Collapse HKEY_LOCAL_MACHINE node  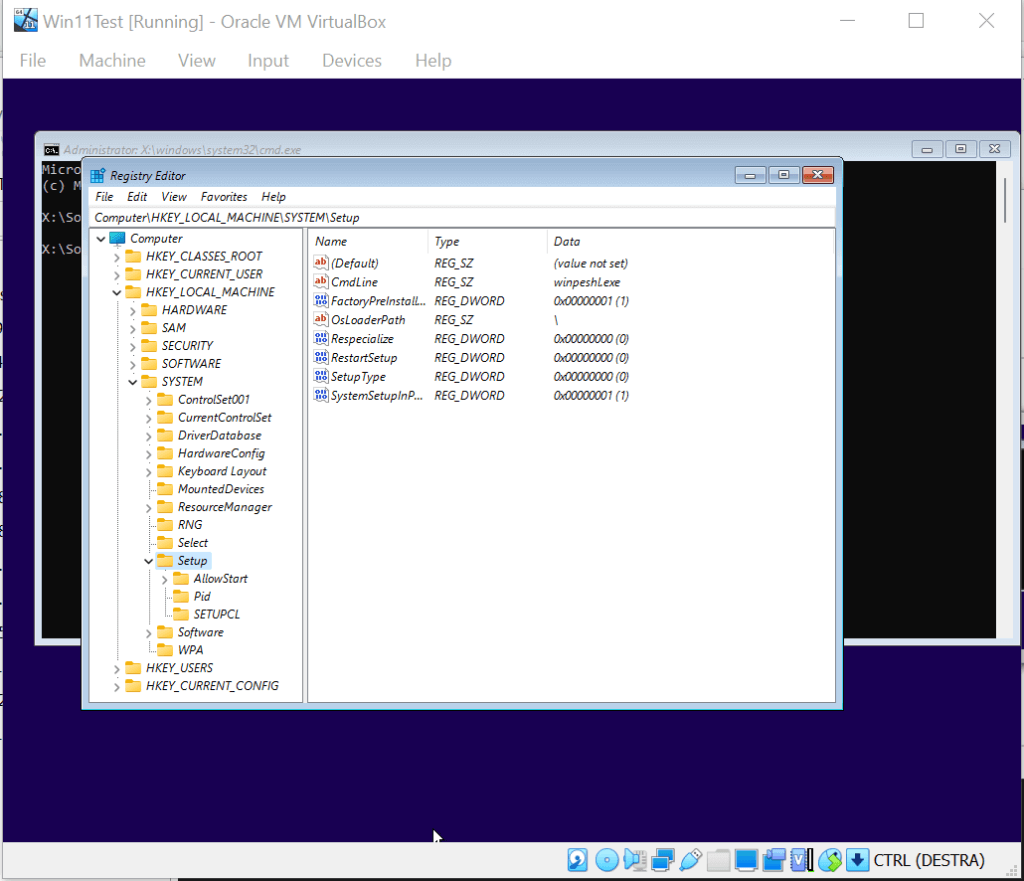tap(116, 293)
